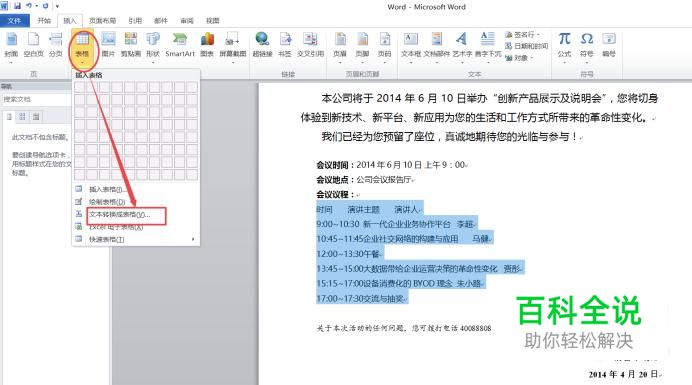The image size is (692, 385).
Task: Choose Draw Table (绘制表格) menu entry
Action: click(x=136, y=201)
